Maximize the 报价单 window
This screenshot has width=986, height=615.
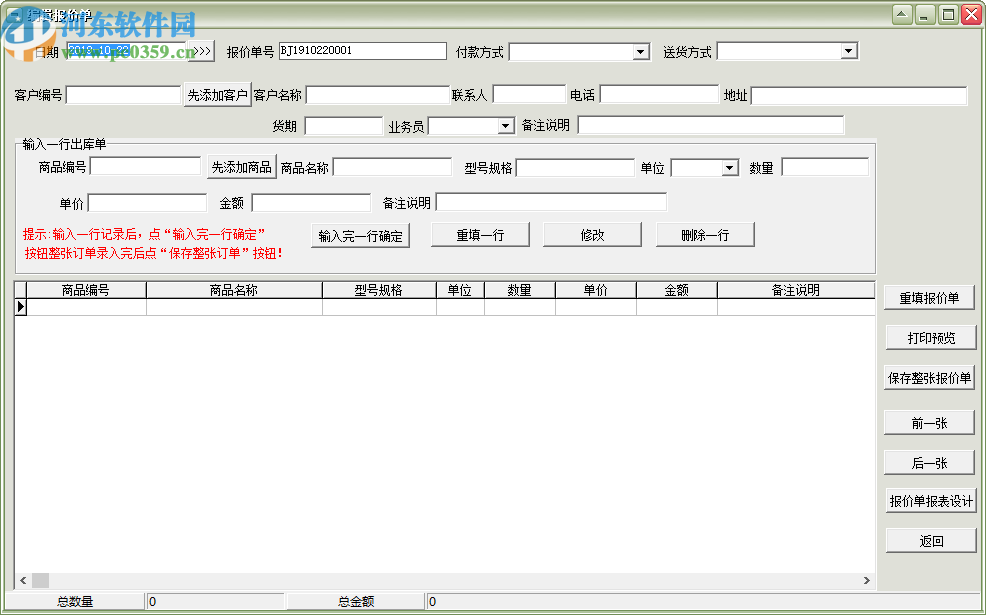click(x=948, y=15)
